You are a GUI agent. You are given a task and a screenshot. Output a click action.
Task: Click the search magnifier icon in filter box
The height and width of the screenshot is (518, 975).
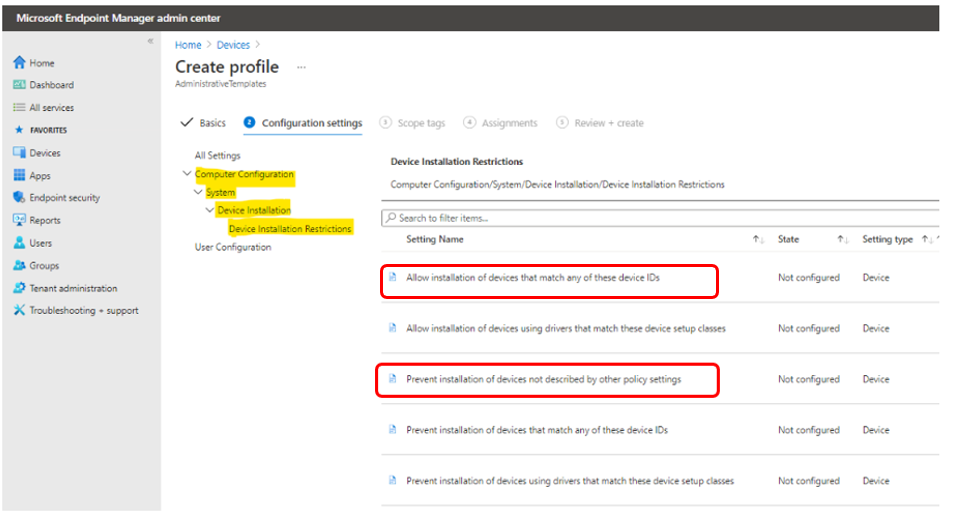pos(390,218)
